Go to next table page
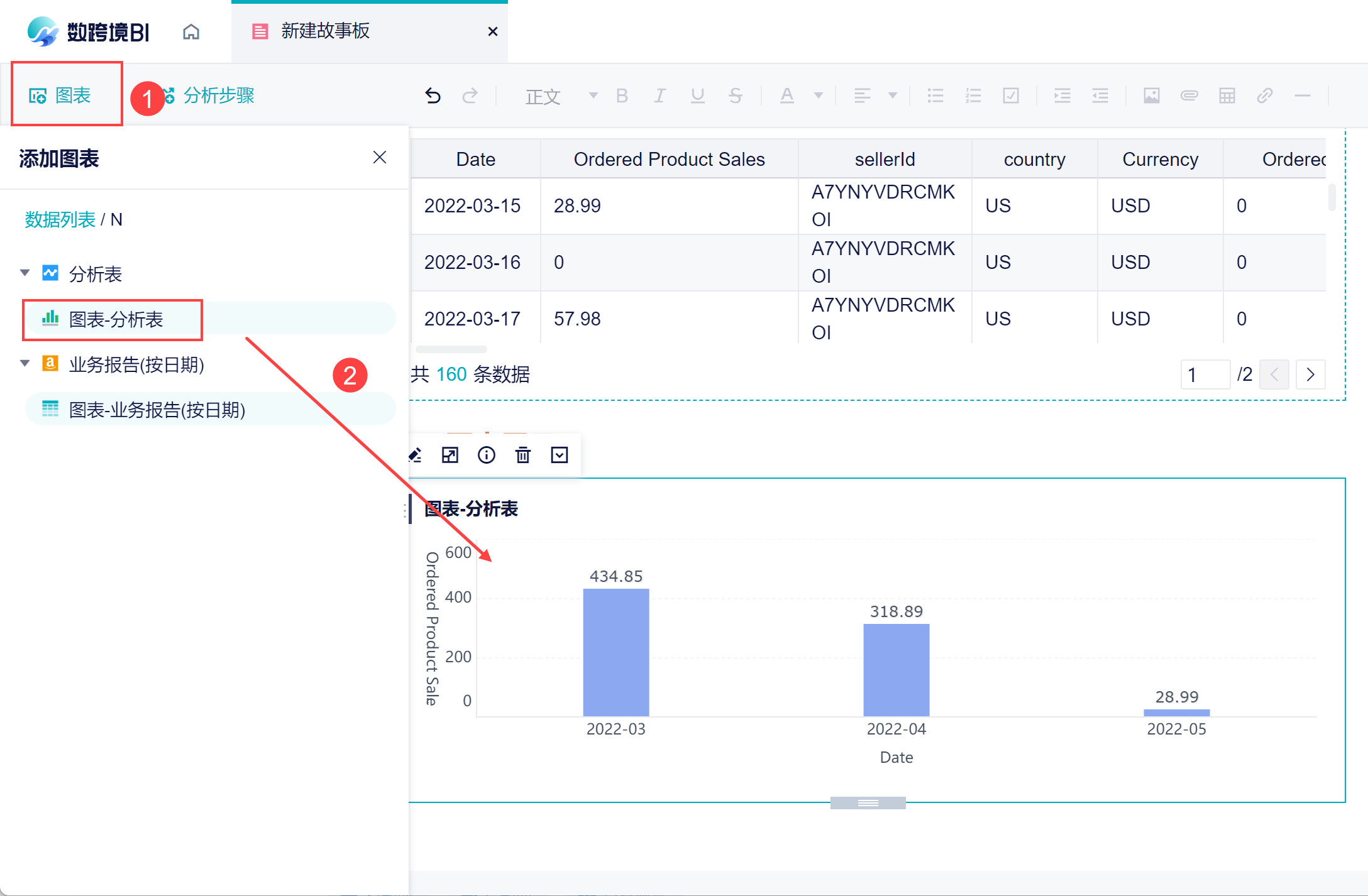 point(1310,374)
